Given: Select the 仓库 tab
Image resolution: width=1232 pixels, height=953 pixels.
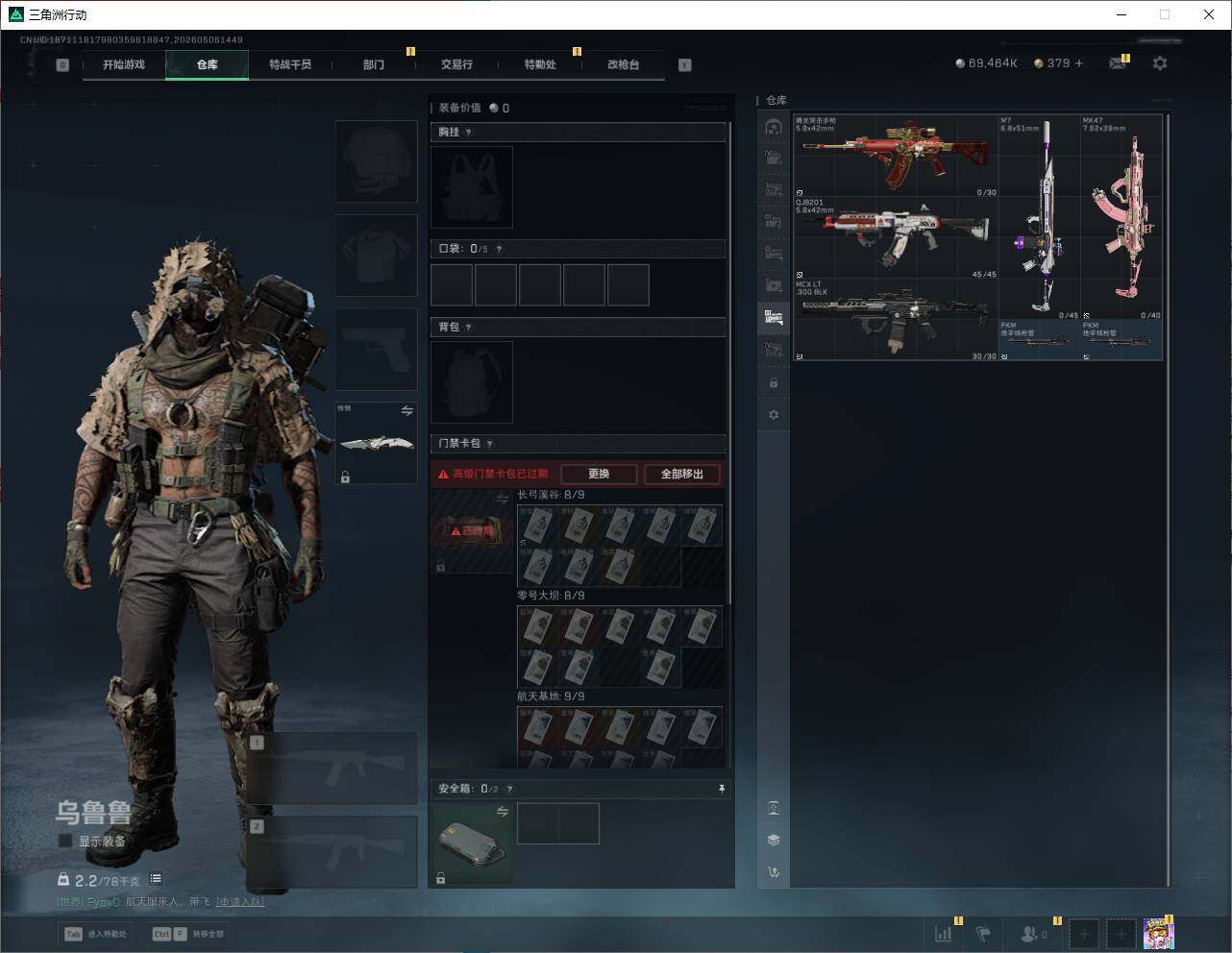Looking at the screenshot, I should (208, 64).
